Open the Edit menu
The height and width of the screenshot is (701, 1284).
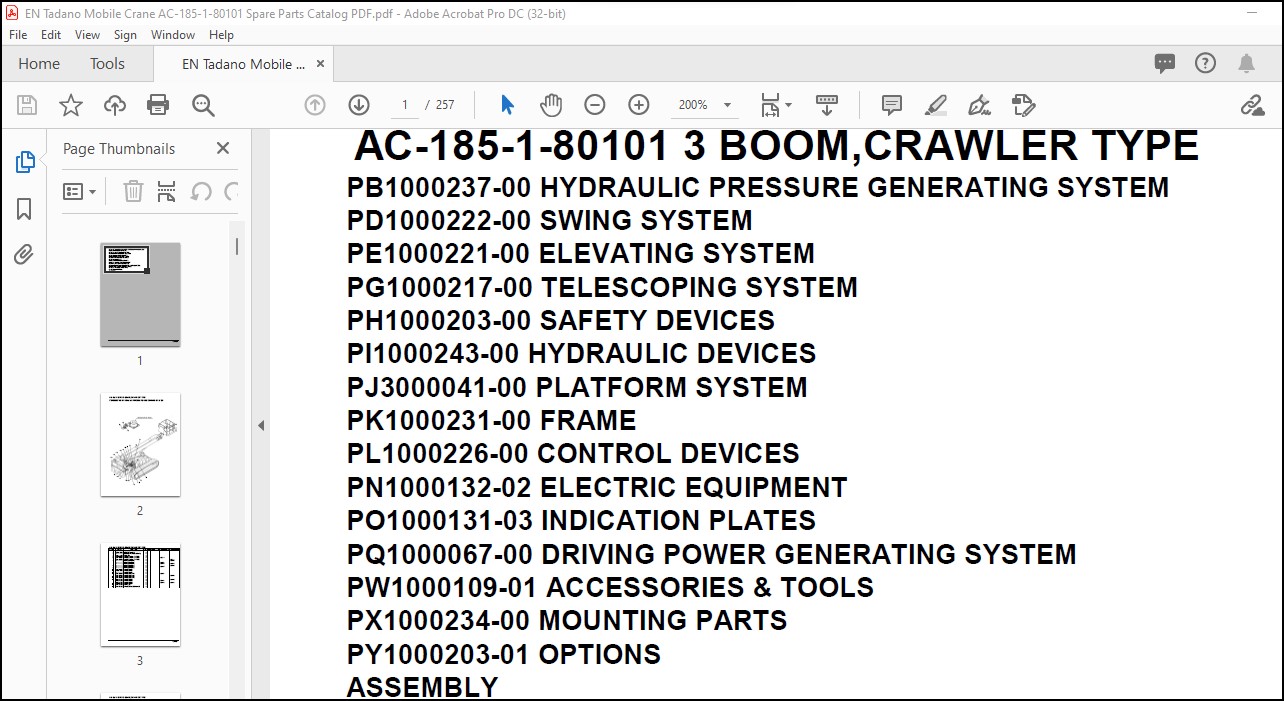(x=51, y=34)
